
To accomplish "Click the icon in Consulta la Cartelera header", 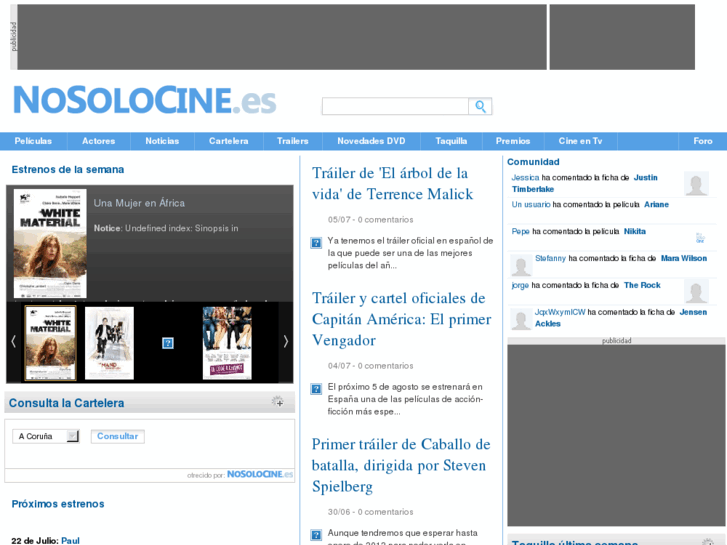I will click(278, 402).
